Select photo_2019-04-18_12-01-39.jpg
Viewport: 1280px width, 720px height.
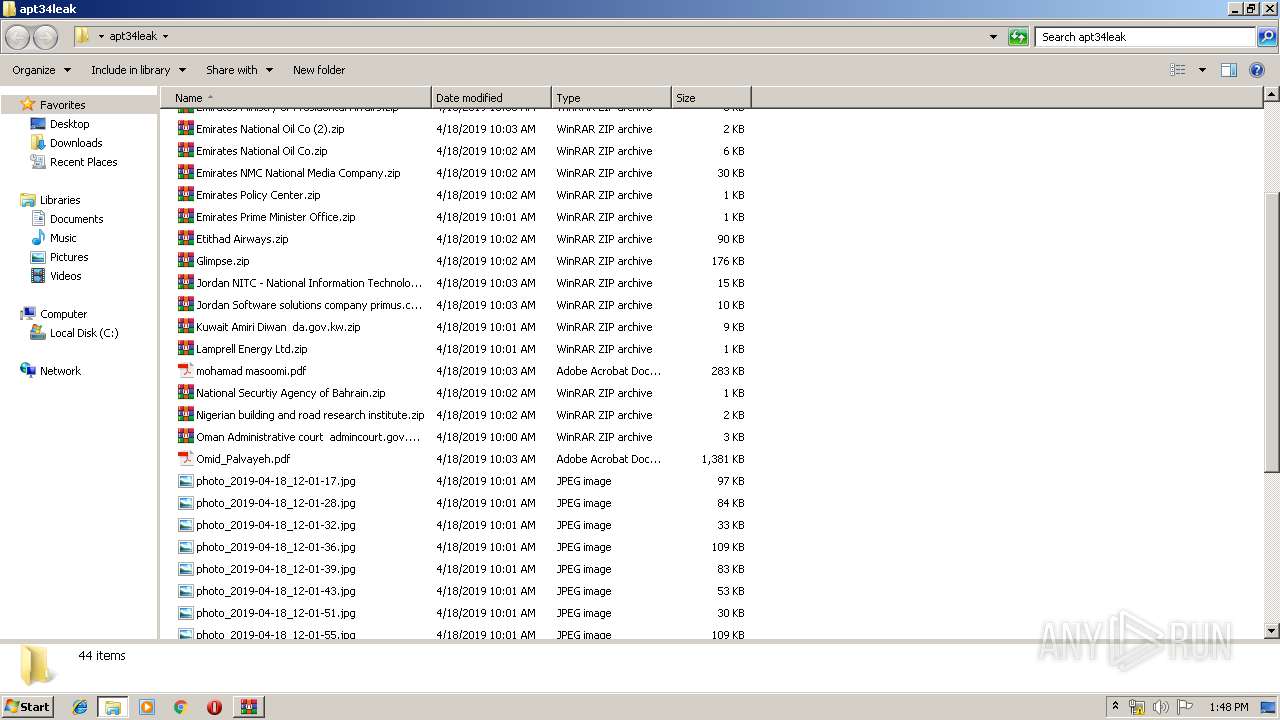(276, 569)
